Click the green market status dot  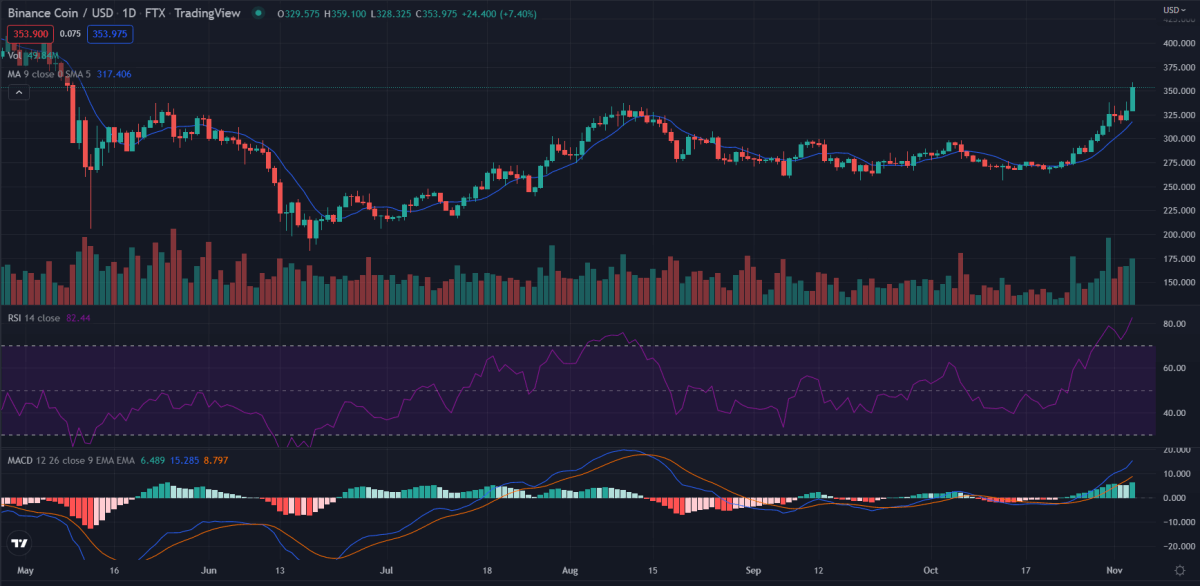pyautogui.click(x=259, y=13)
